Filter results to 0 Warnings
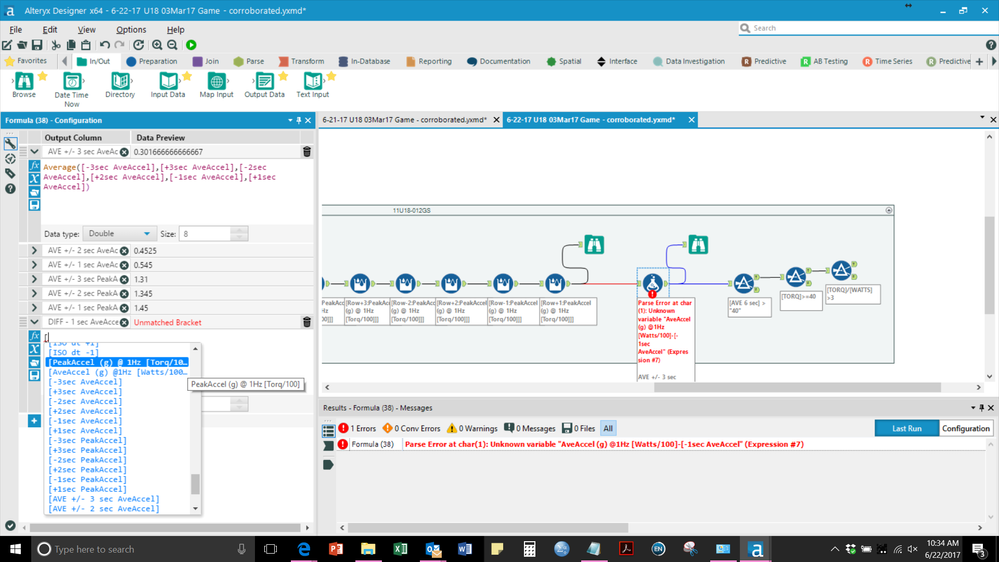This screenshot has height=562, width=999. [472, 428]
